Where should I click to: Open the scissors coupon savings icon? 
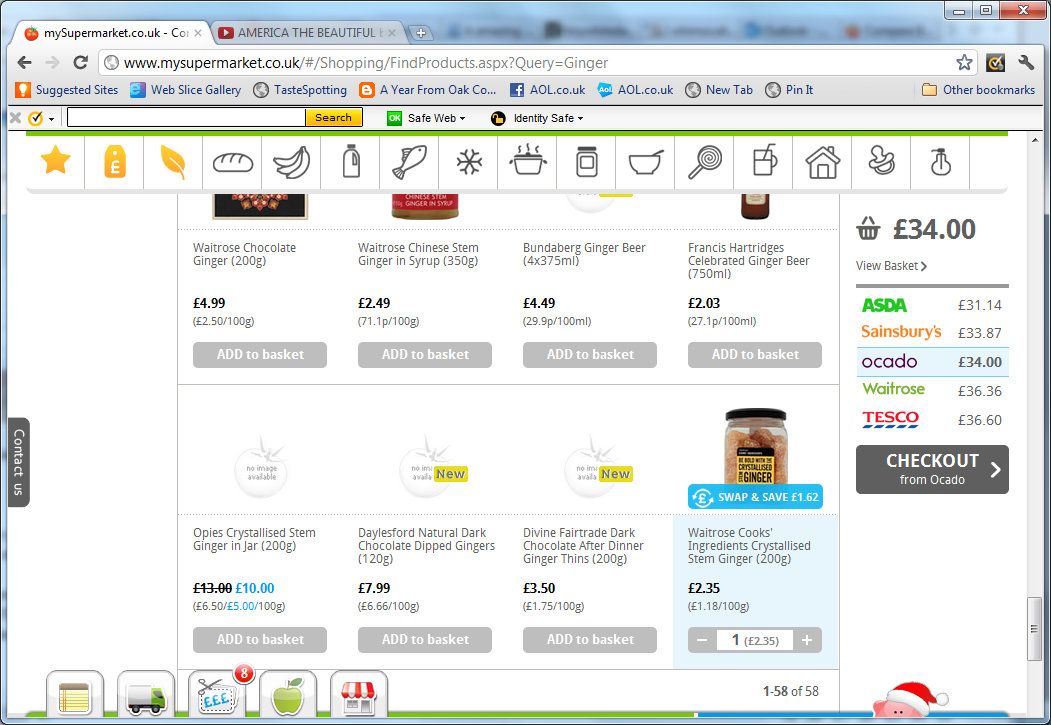click(217, 695)
